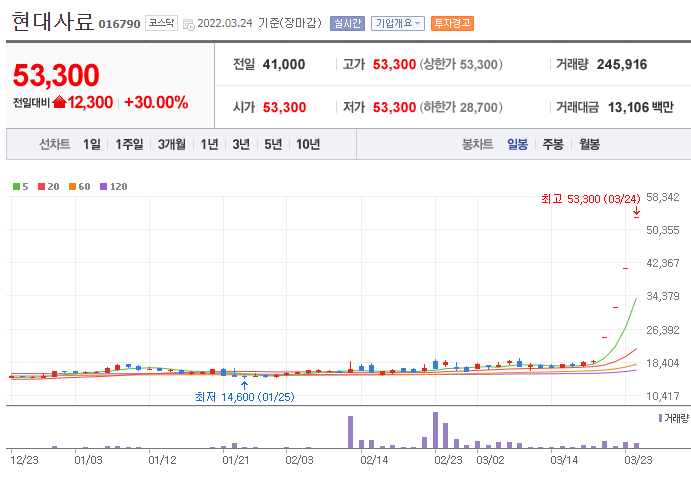
Task: Click the 코스닥 market label
Action: click(161, 23)
